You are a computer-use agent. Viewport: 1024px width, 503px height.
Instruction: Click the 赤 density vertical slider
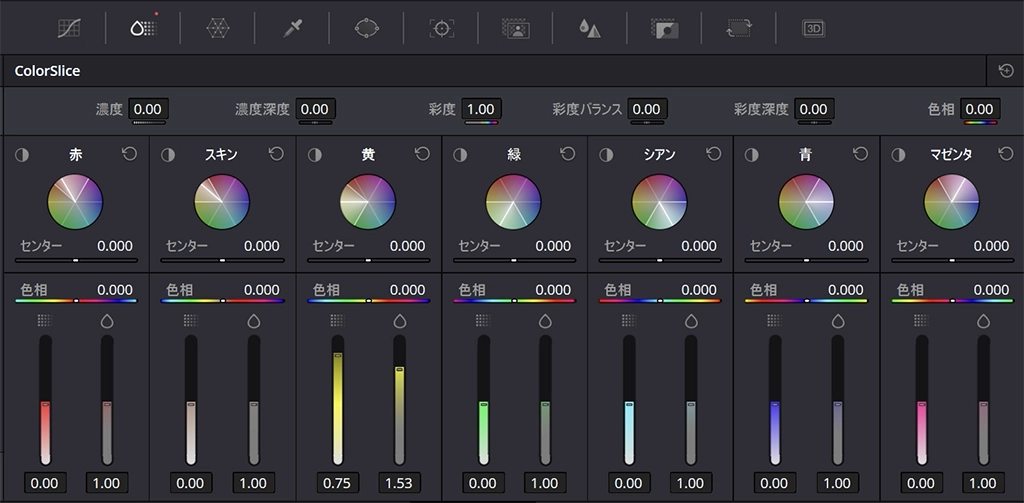[x=45, y=400]
